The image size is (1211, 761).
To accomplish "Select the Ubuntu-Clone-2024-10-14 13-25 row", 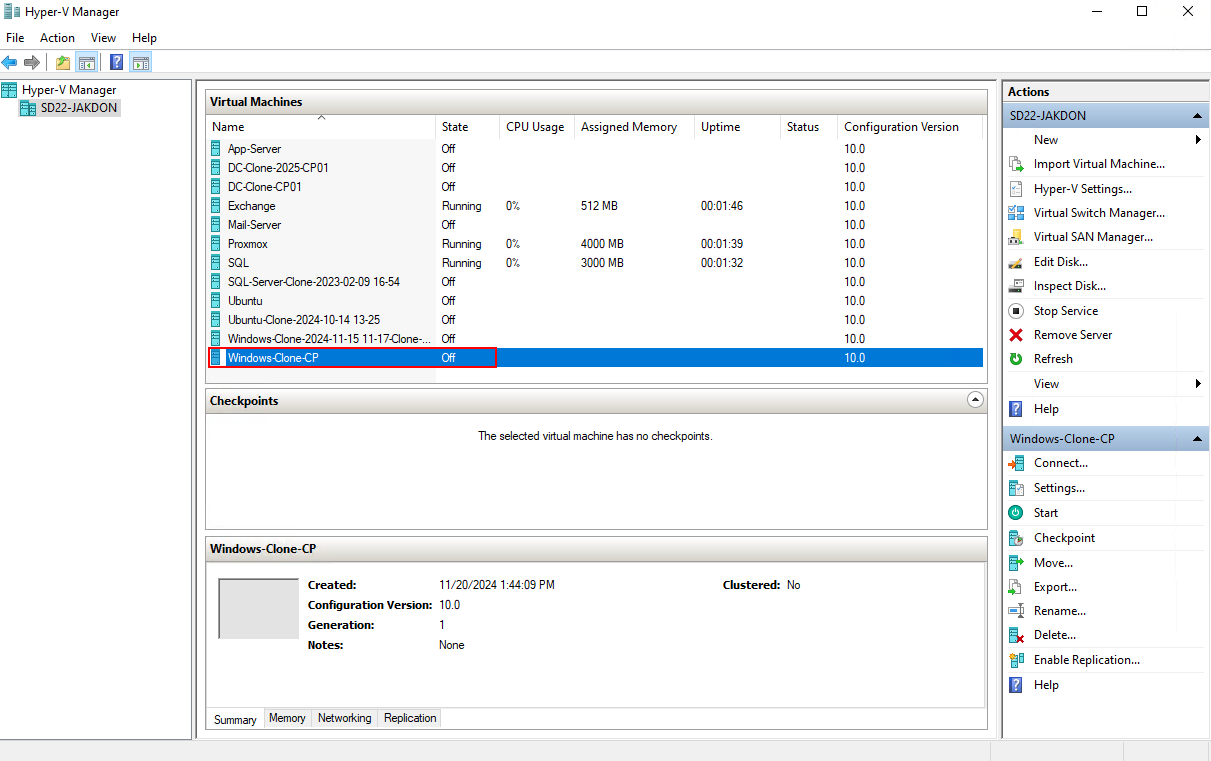I will (595, 320).
